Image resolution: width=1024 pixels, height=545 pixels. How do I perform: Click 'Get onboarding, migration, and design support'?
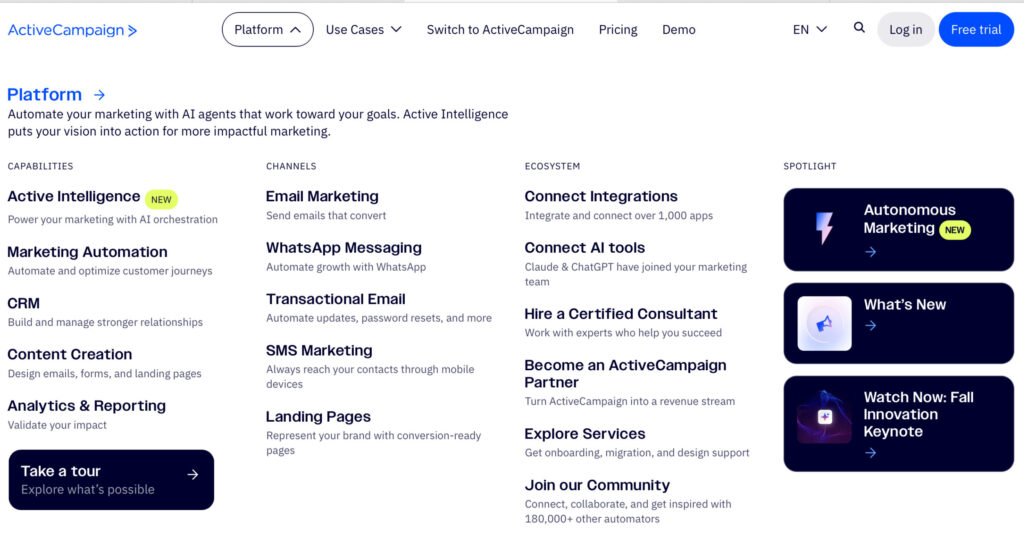click(x=637, y=453)
